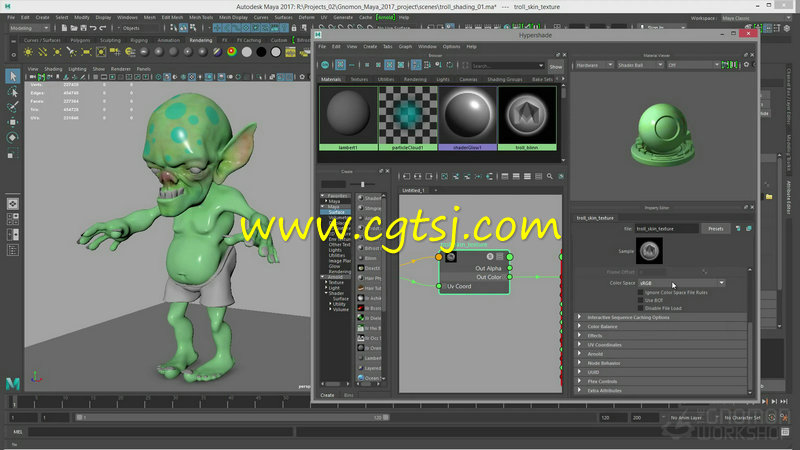Select the lambert1 material thumbnail
Image resolution: width=800 pixels, height=450 pixels.
348,118
